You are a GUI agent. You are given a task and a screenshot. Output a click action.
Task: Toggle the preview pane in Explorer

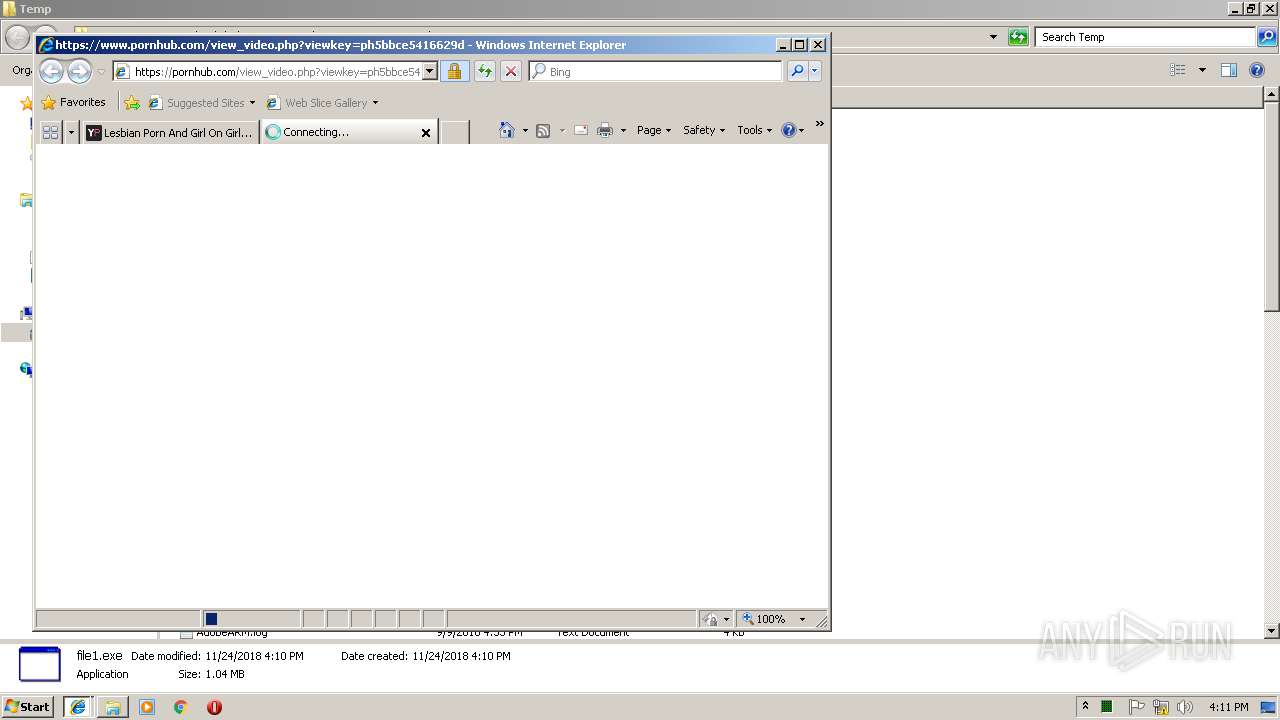pos(1229,70)
